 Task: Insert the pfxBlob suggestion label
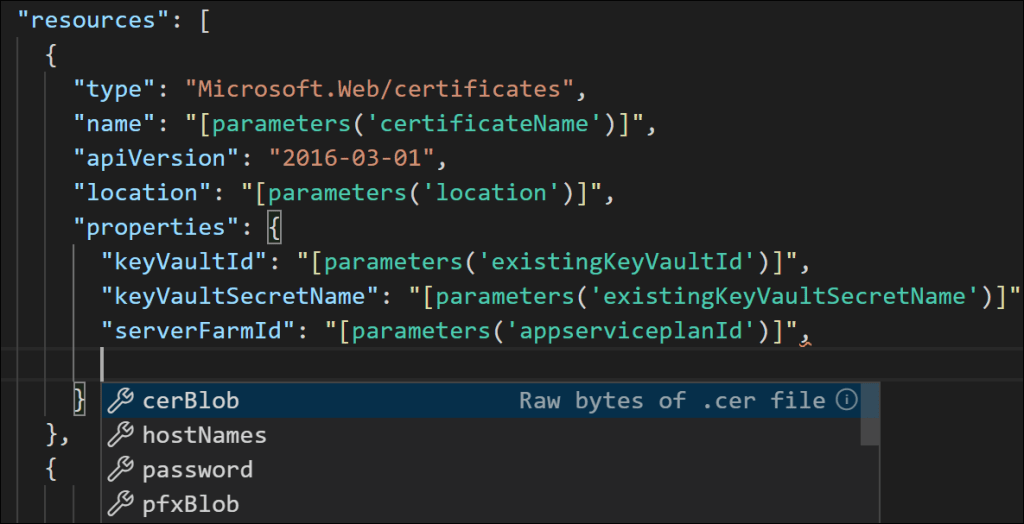pos(190,504)
